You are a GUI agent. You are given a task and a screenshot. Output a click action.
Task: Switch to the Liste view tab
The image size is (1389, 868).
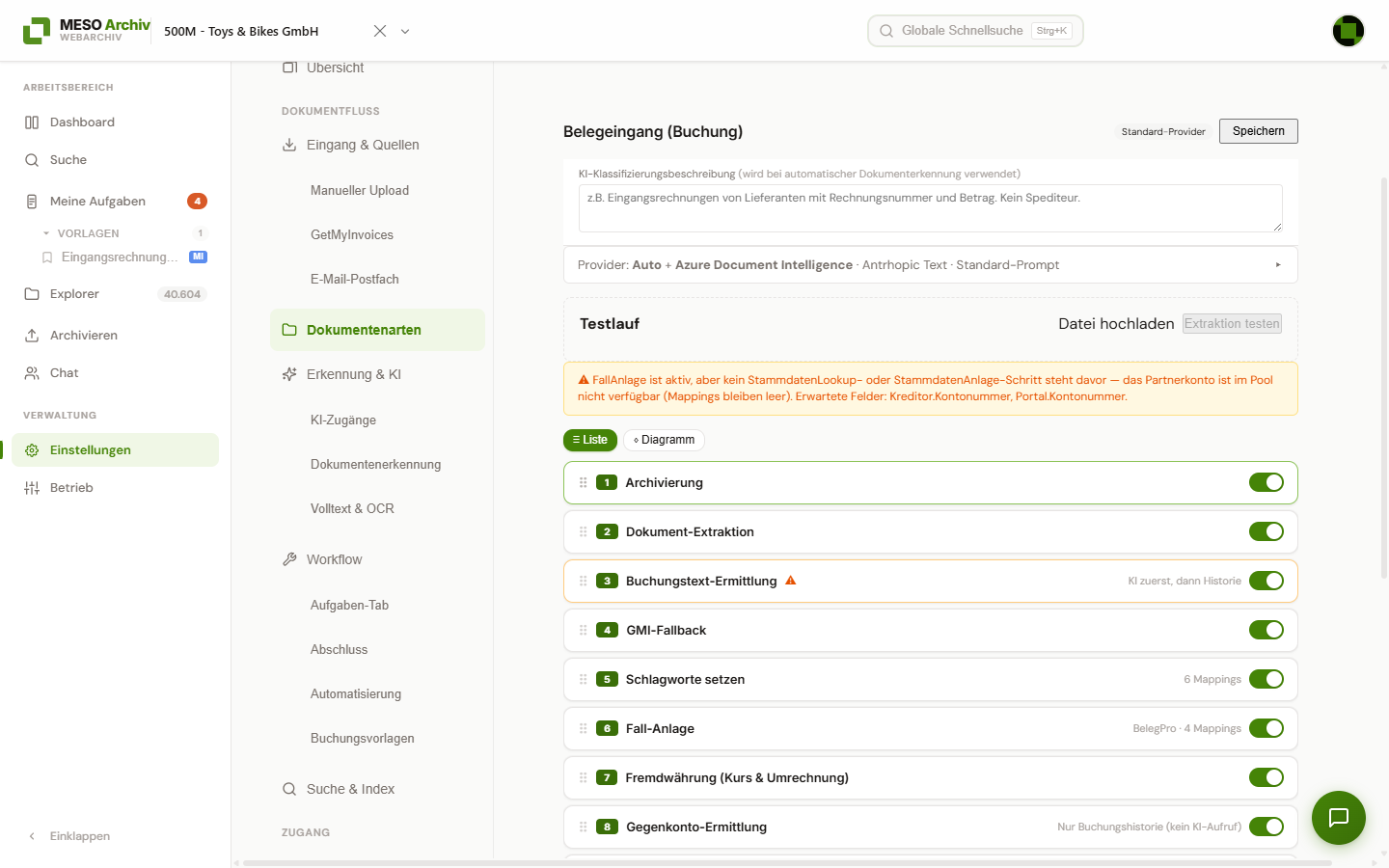pyautogui.click(x=590, y=440)
